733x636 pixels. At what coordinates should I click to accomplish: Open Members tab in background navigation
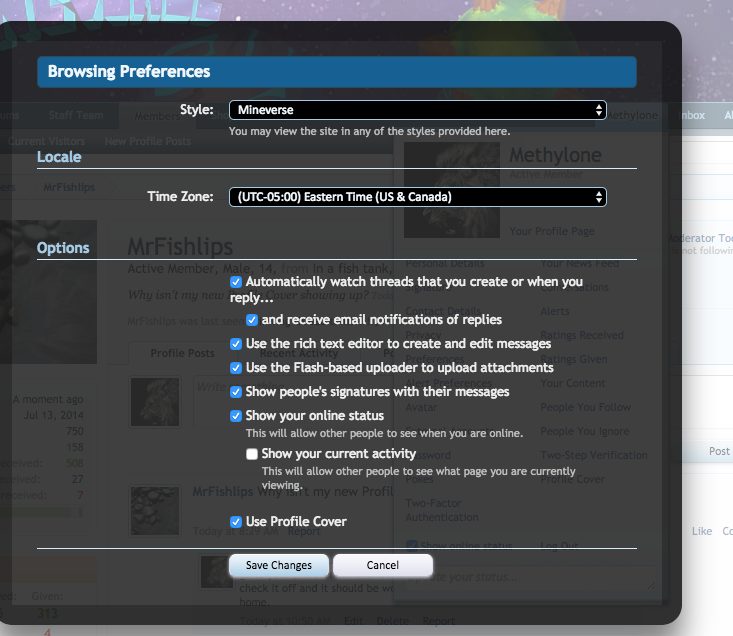[x=158, y=116]
